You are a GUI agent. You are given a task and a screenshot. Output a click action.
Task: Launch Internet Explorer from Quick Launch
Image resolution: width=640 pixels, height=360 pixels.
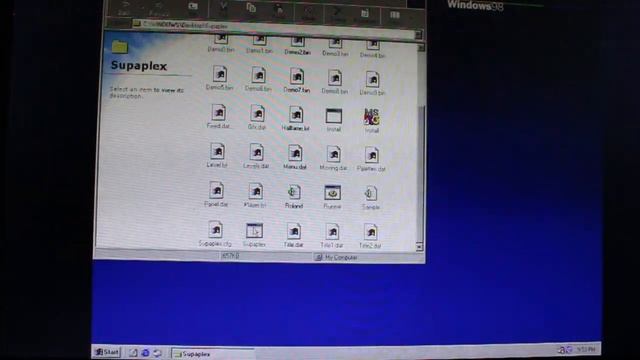pyautogui.click(x=145, y=353)
